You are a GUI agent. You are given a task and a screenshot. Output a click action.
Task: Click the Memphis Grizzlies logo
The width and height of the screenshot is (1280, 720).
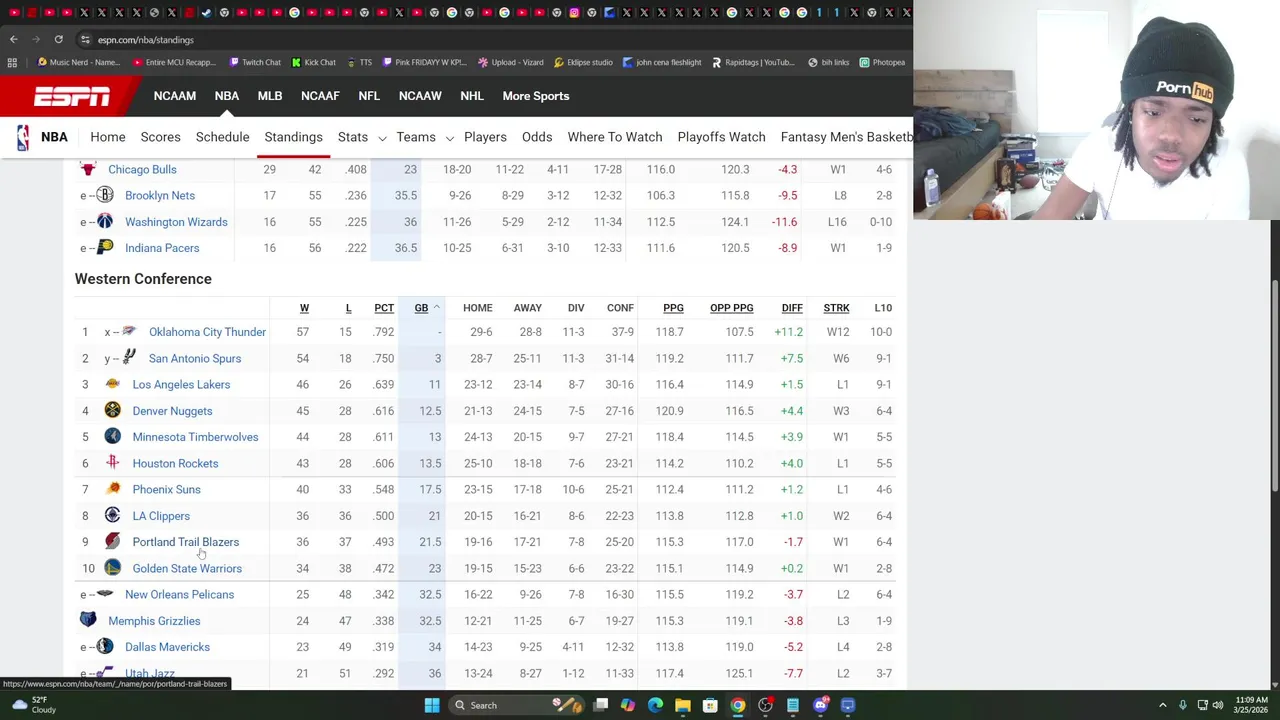88,621
